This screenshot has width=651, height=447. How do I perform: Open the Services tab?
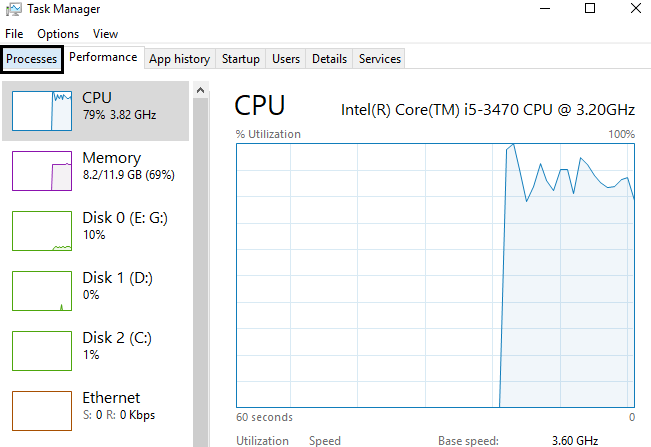pos(380,59)
